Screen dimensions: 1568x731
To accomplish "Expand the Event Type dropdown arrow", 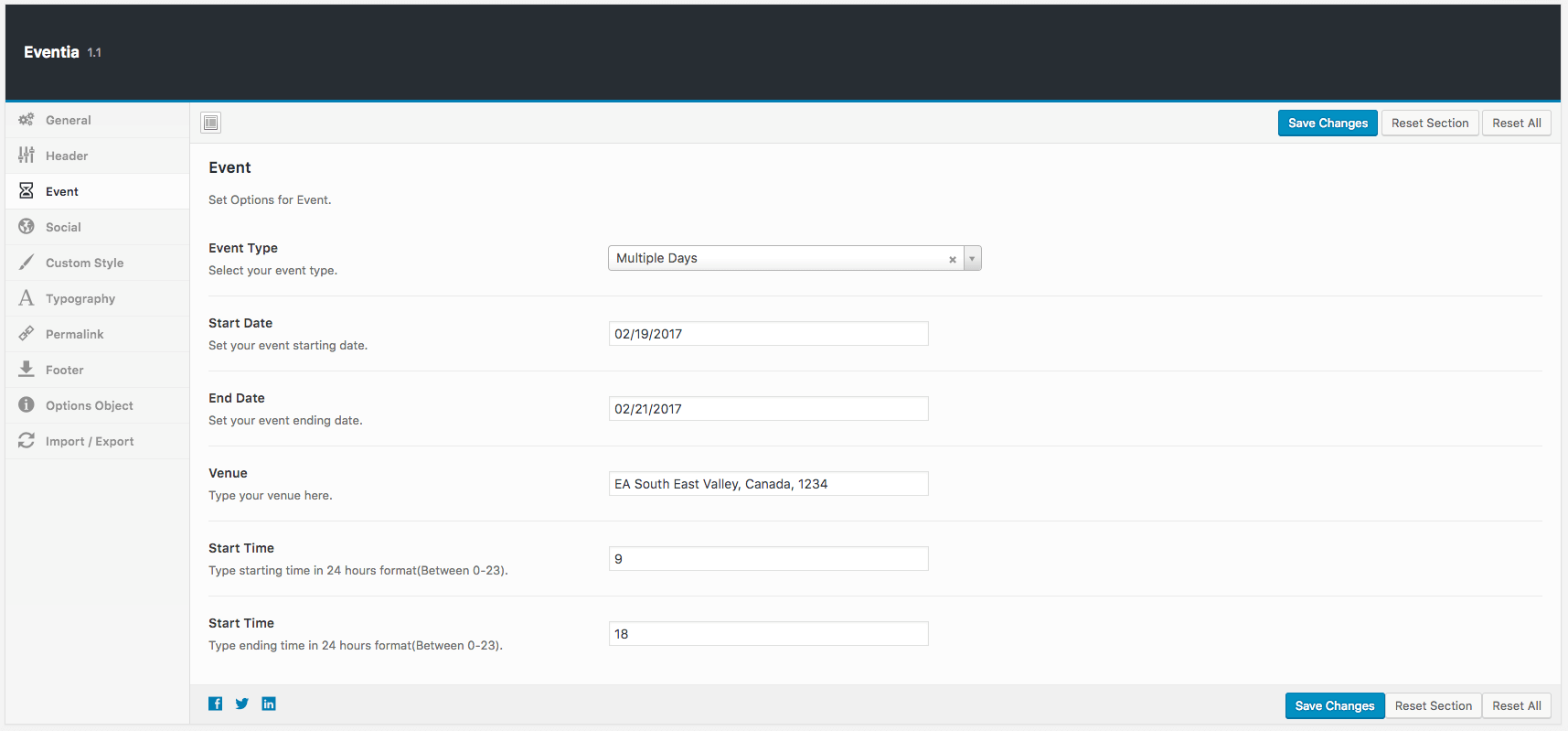I will coord(972,259).
